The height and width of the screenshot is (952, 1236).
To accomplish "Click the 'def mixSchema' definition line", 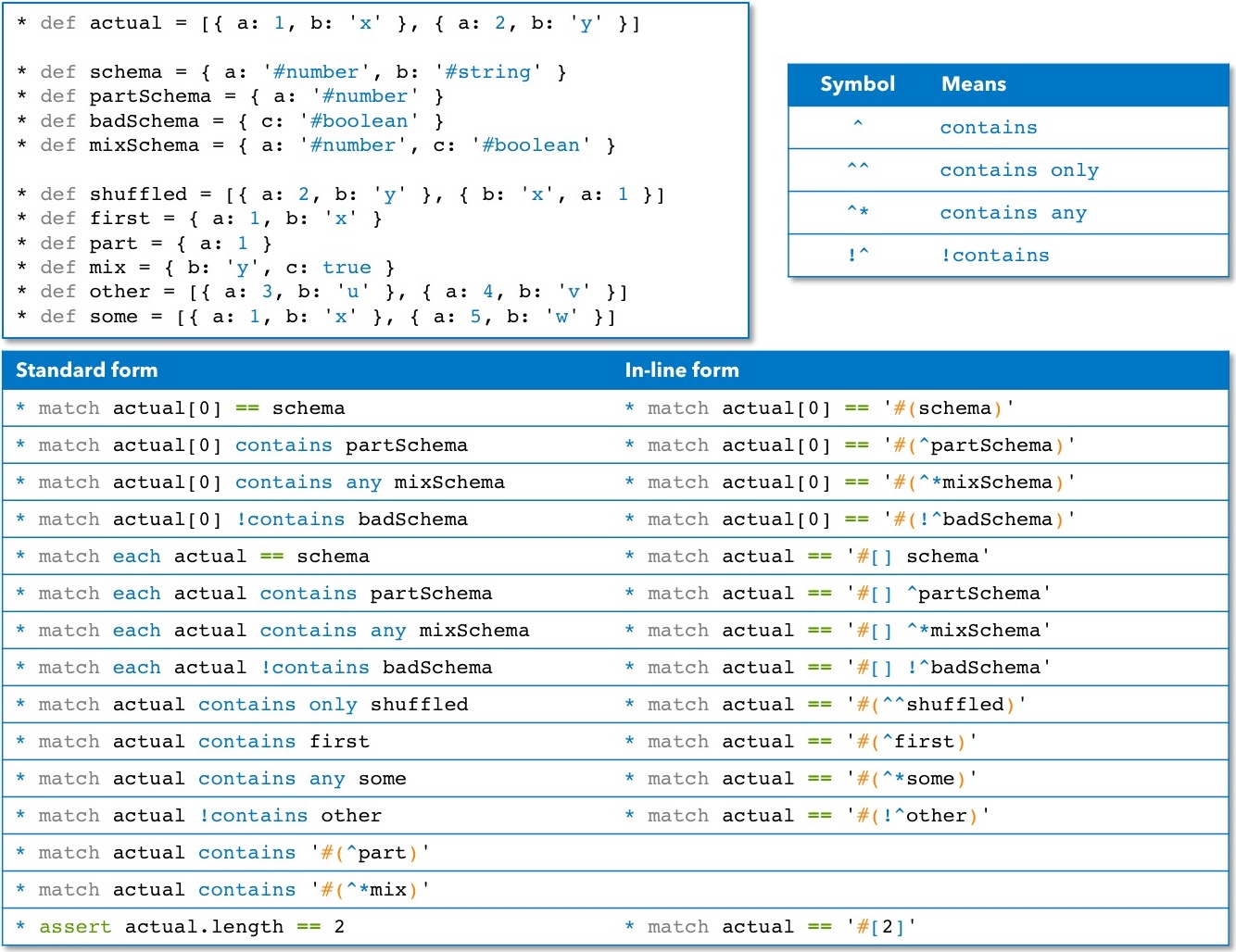I will pyautogui.click(x=316, y=145).
